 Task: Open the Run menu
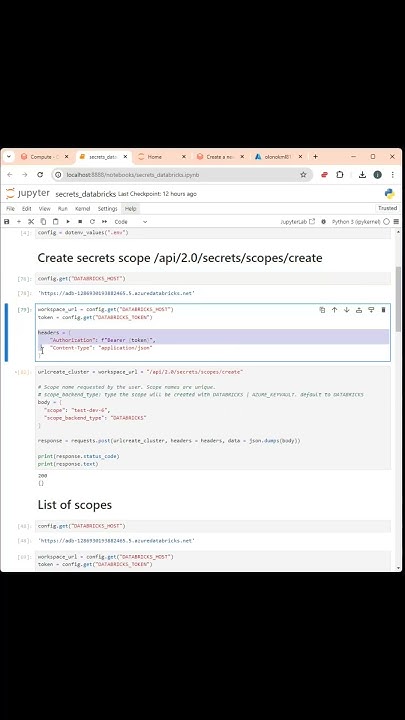pos(62,208)
